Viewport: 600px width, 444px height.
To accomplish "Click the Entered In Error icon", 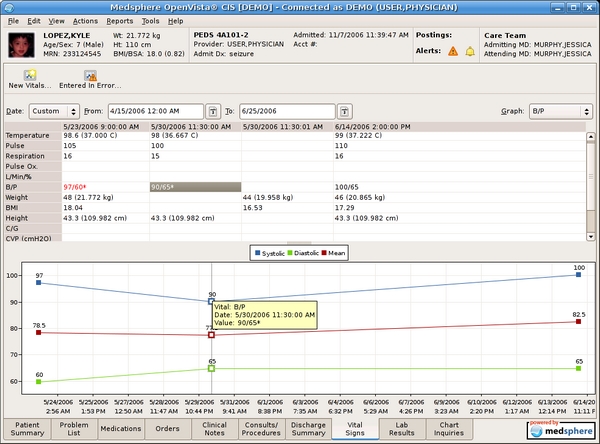I will click(x=90, y=75).
